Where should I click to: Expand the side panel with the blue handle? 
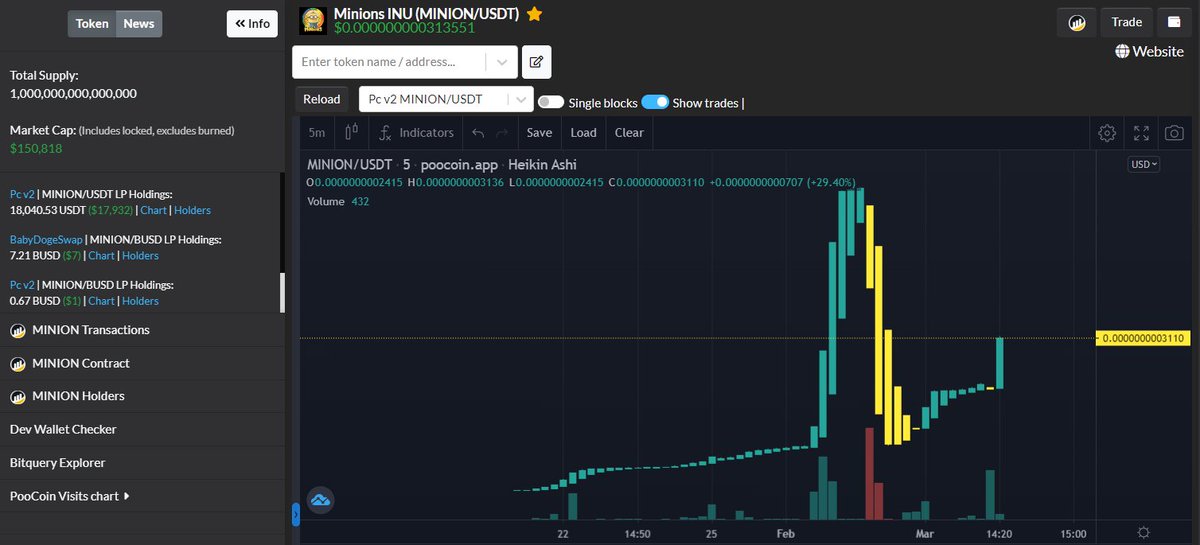pyautogui.click(x=295, y=514)
